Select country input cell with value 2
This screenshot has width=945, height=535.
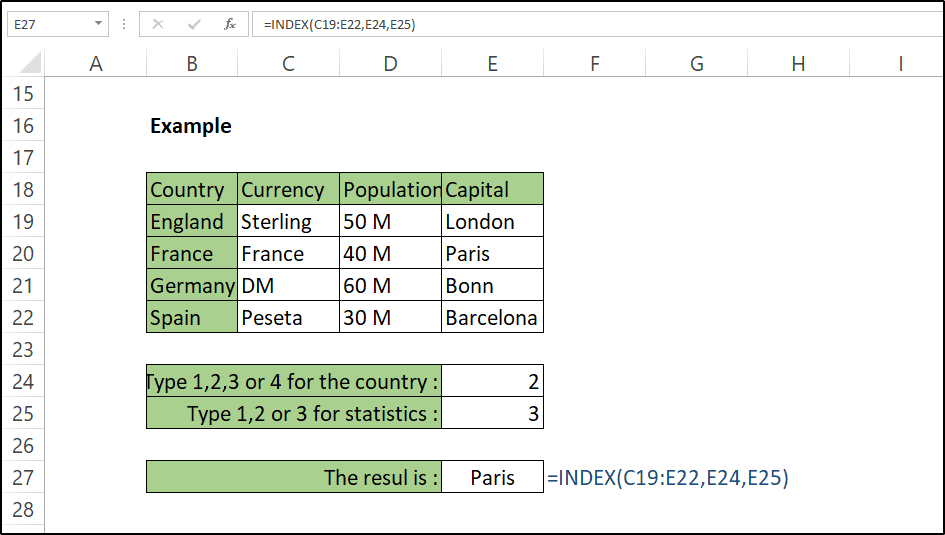(x=492, y=381)
